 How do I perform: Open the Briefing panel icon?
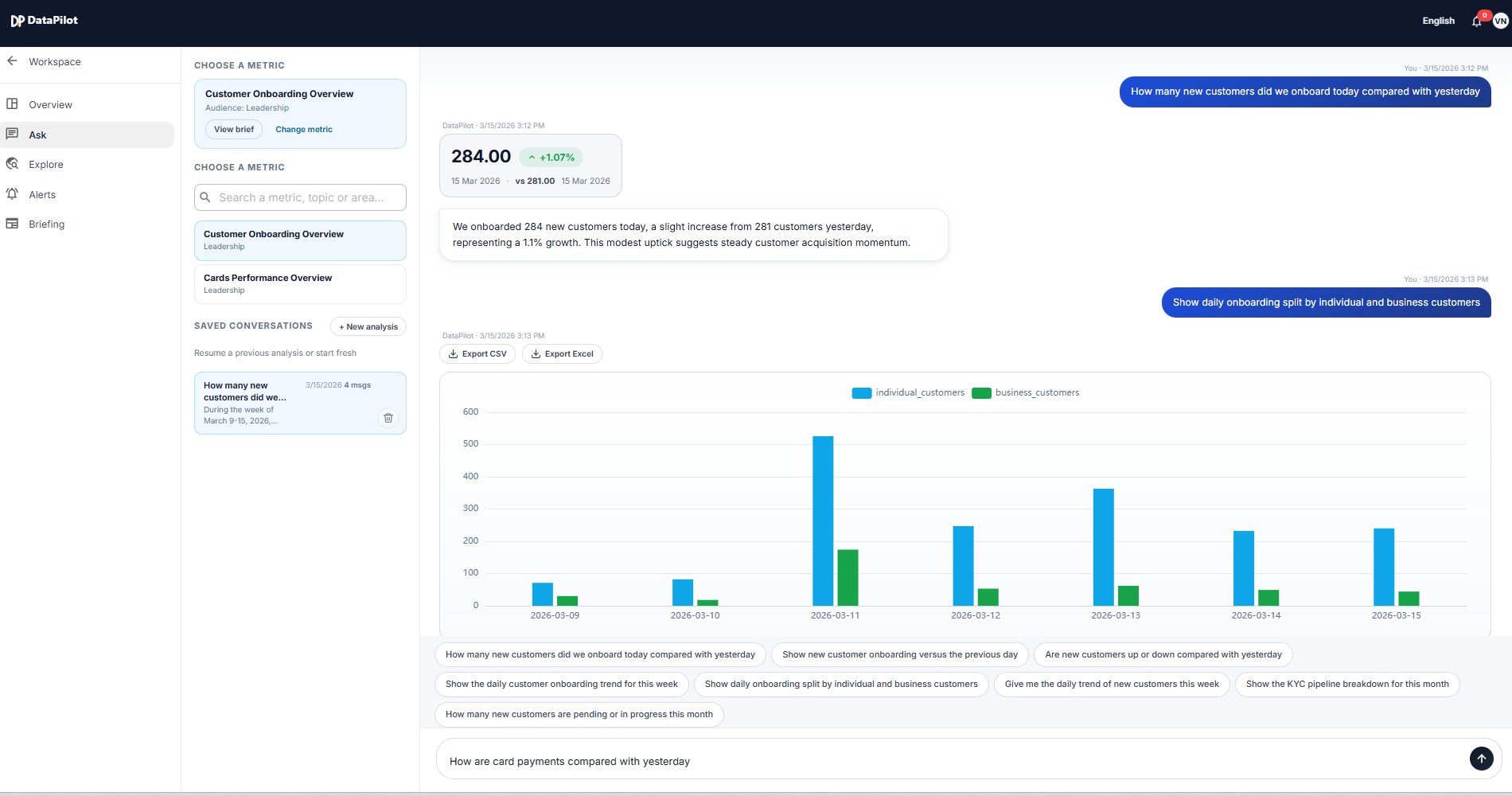pos(12,224)
